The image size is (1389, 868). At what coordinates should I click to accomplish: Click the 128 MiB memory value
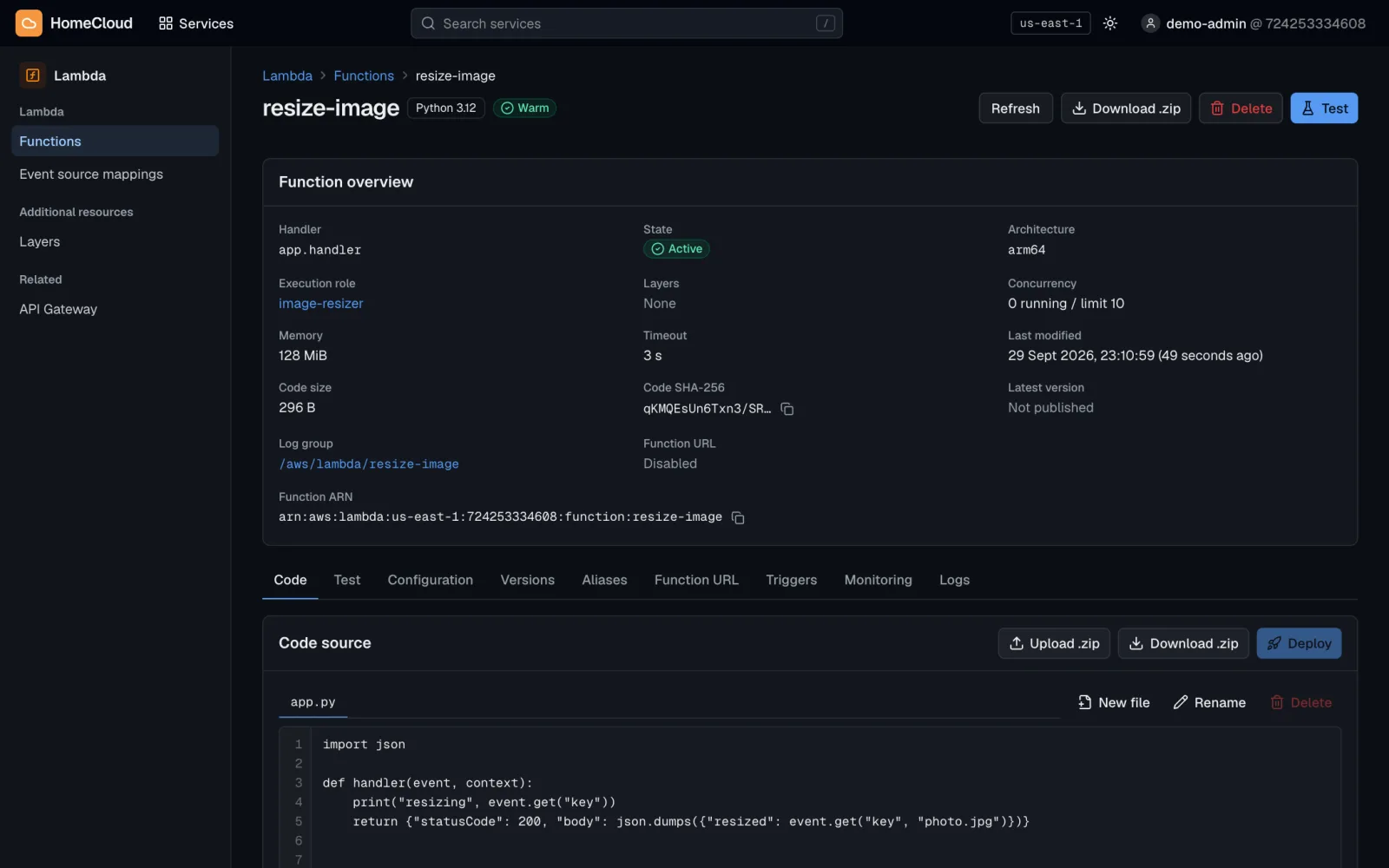click(x=303, y=356)
